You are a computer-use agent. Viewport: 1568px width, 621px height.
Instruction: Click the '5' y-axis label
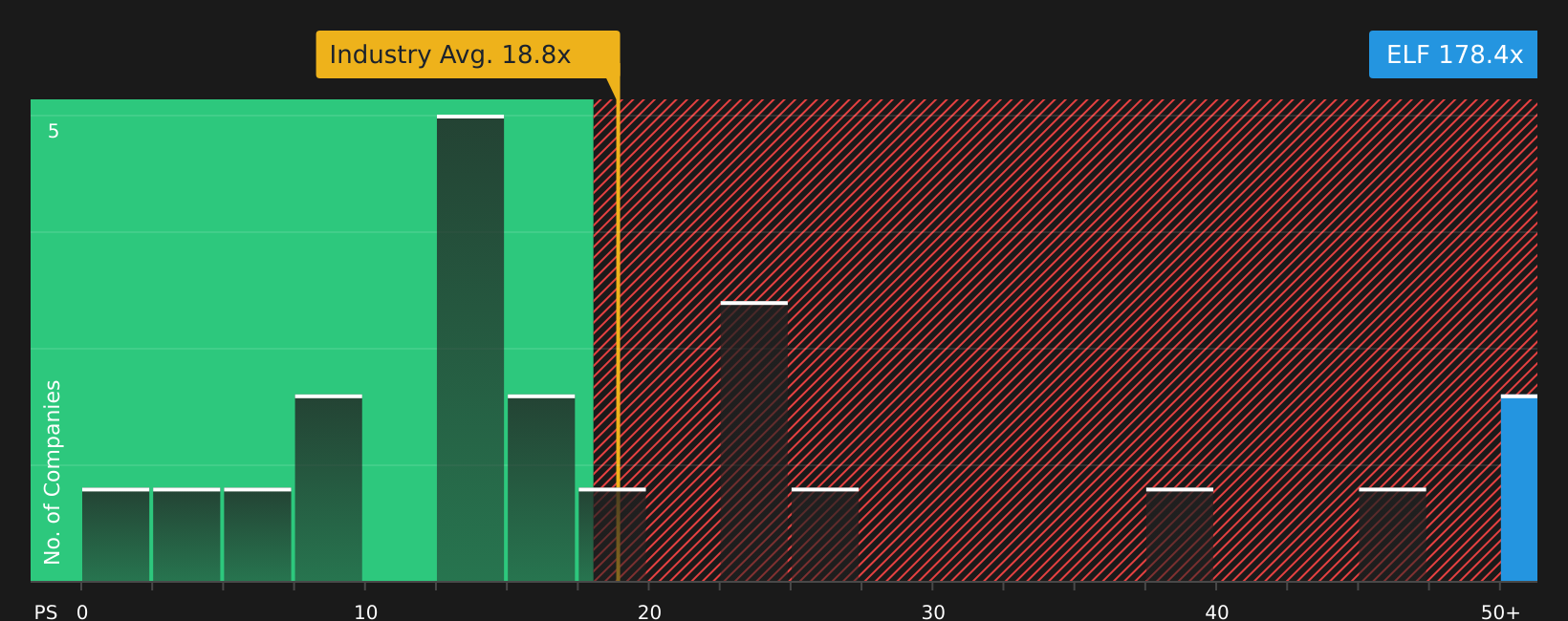(x=54, y=131)
